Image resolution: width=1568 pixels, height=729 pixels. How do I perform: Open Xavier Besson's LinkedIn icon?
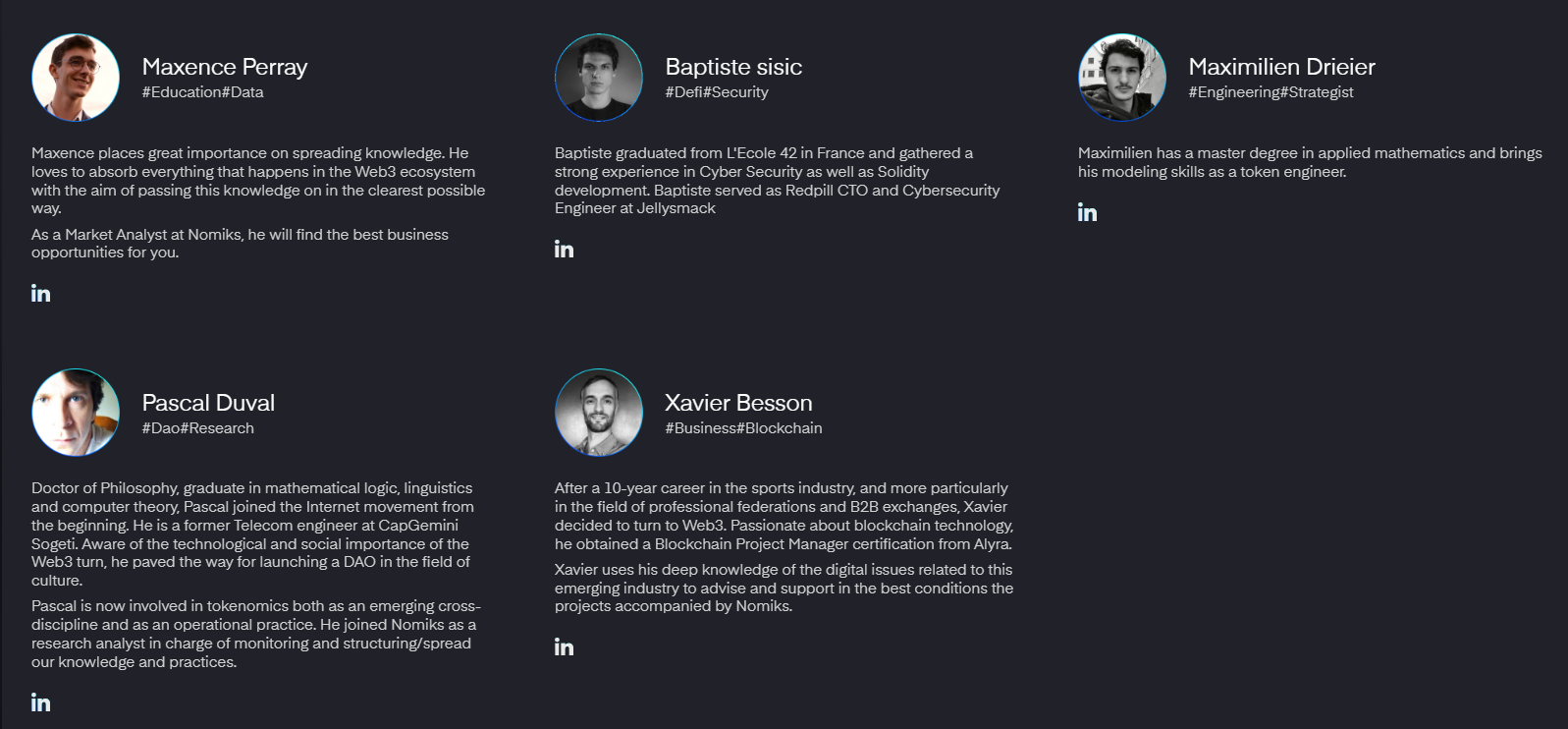[x=564, y=647]
